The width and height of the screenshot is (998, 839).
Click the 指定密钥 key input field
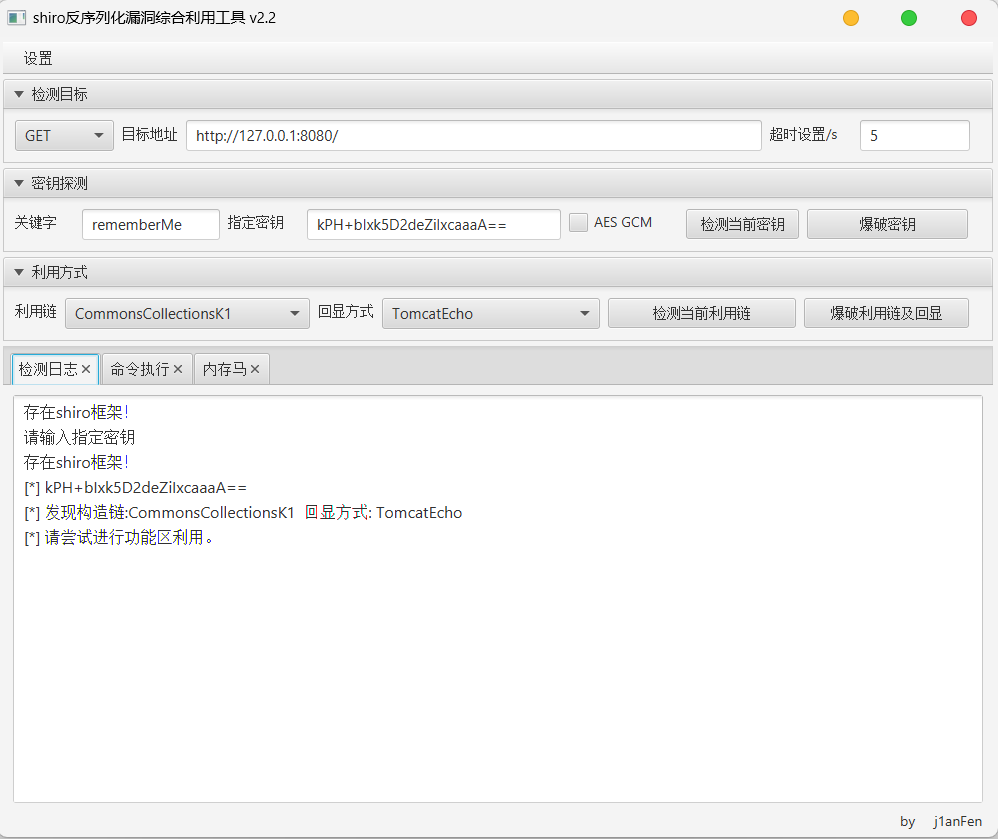[x=433, y=225]
